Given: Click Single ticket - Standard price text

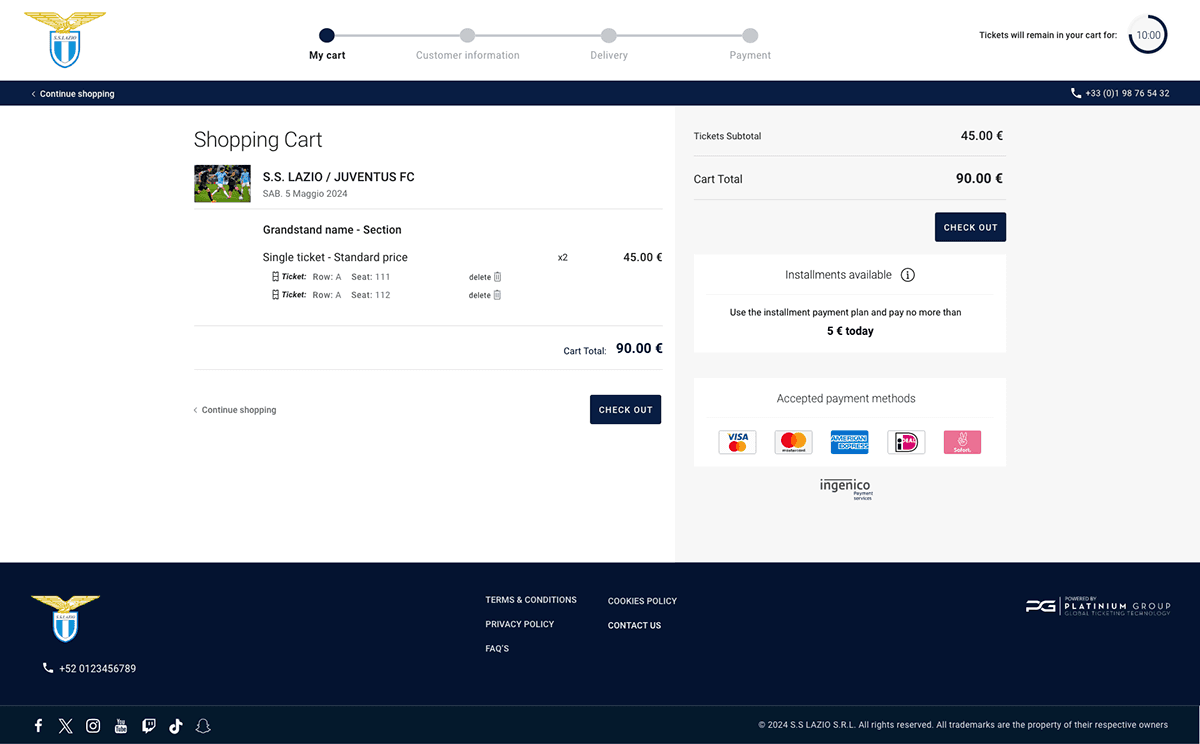Looking at the screenshot, I should tap(335, 257).
